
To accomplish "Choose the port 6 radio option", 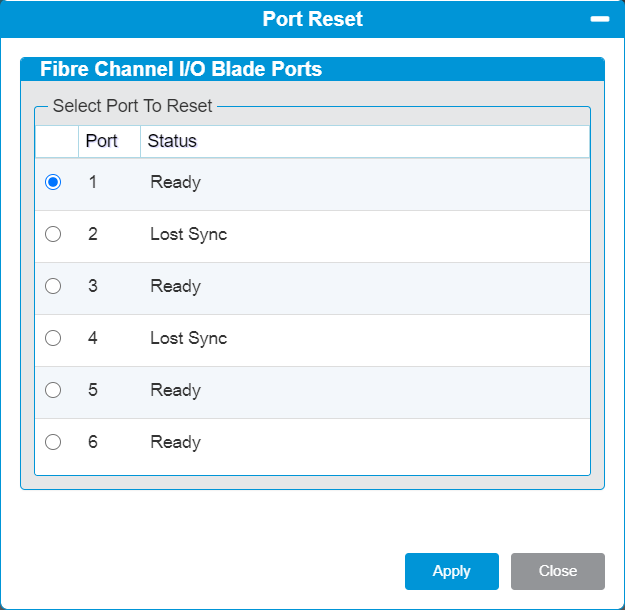I will pos(53,442).
